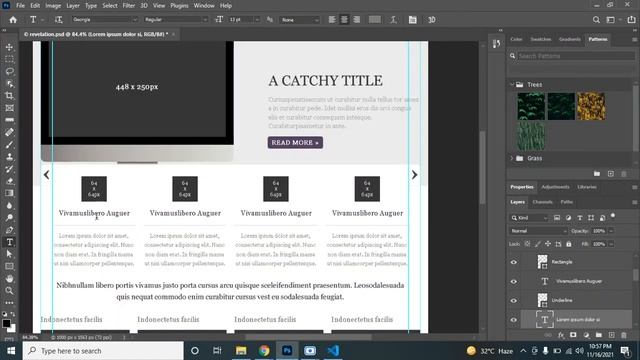
Task: Switch to the Channels tab
Action: pyautogui.click(x=542, y=202)
